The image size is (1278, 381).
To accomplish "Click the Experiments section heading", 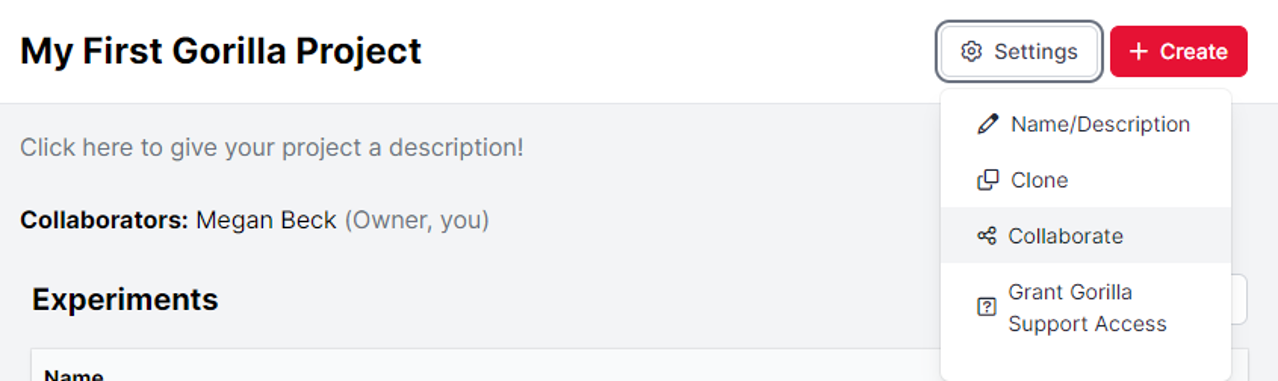I will tap(125, 299).
